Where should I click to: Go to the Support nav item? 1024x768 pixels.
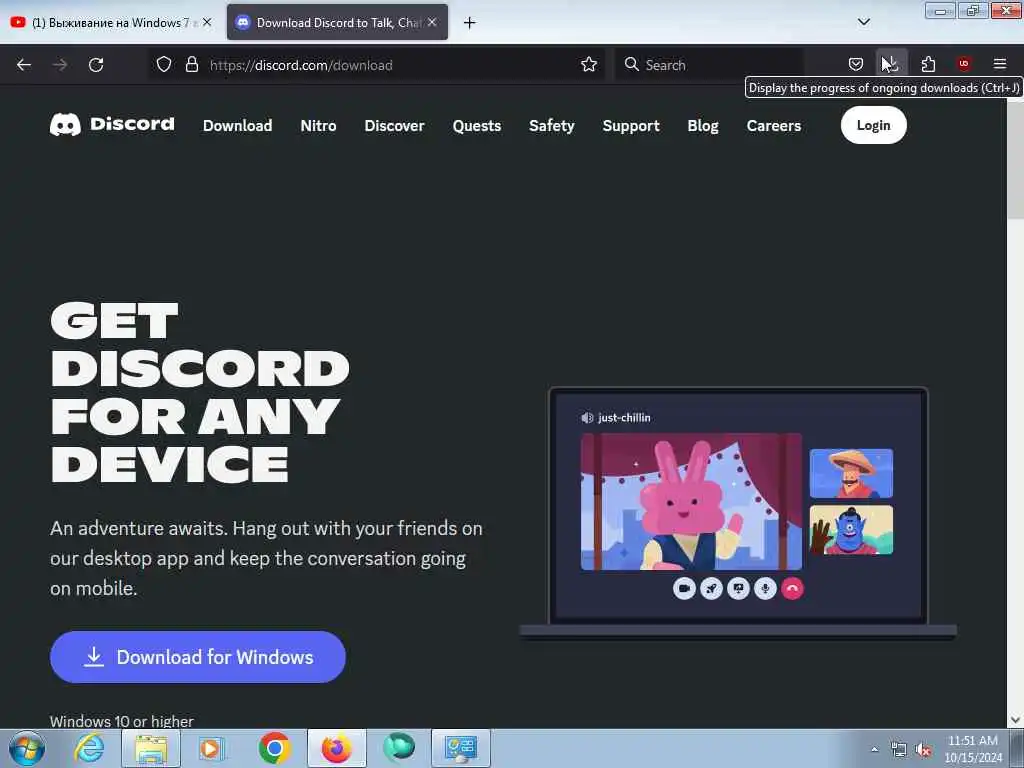(x=631, y=125)
